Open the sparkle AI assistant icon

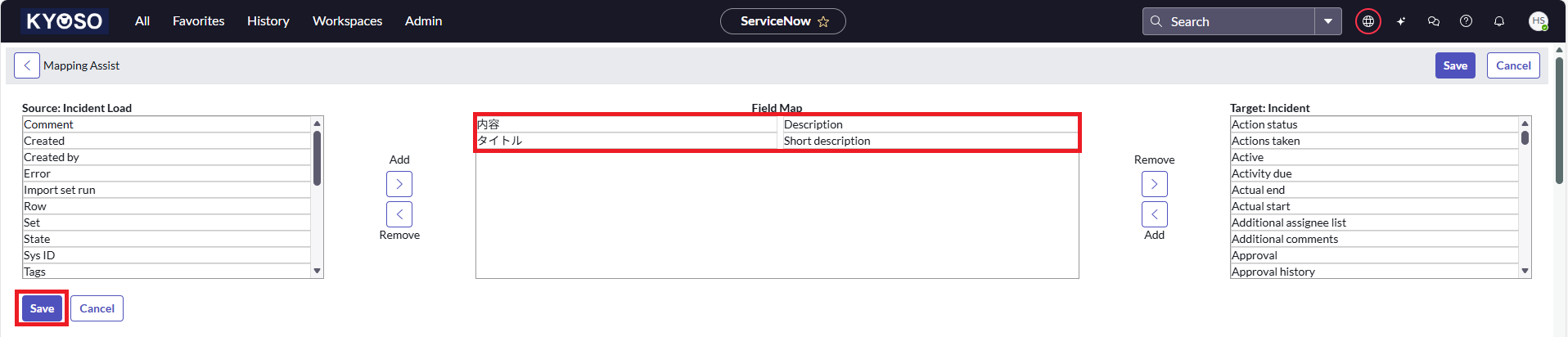coord(1401,21)
